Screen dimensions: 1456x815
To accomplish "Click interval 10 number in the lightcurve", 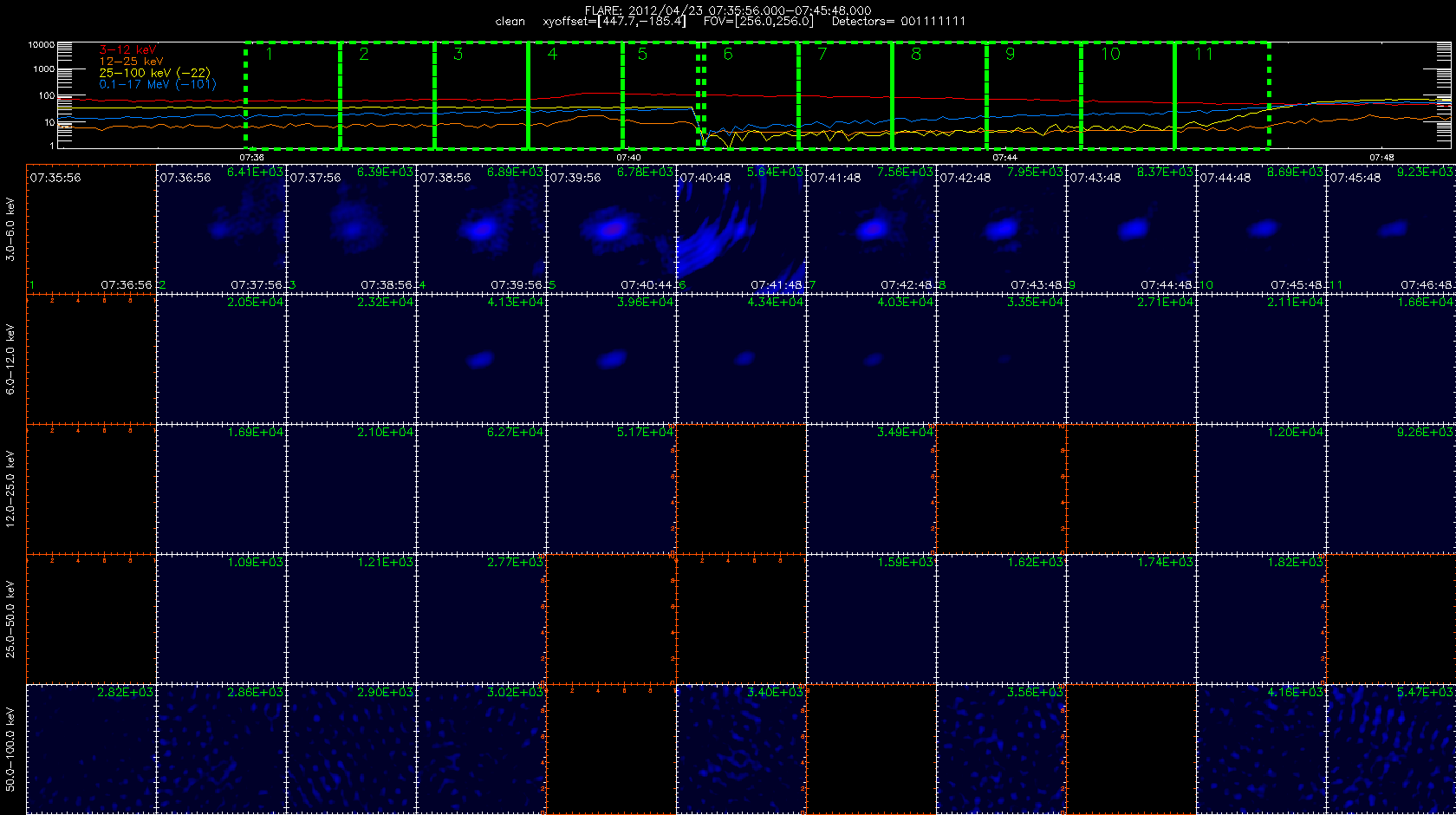I will click(x=1110, y=55).
